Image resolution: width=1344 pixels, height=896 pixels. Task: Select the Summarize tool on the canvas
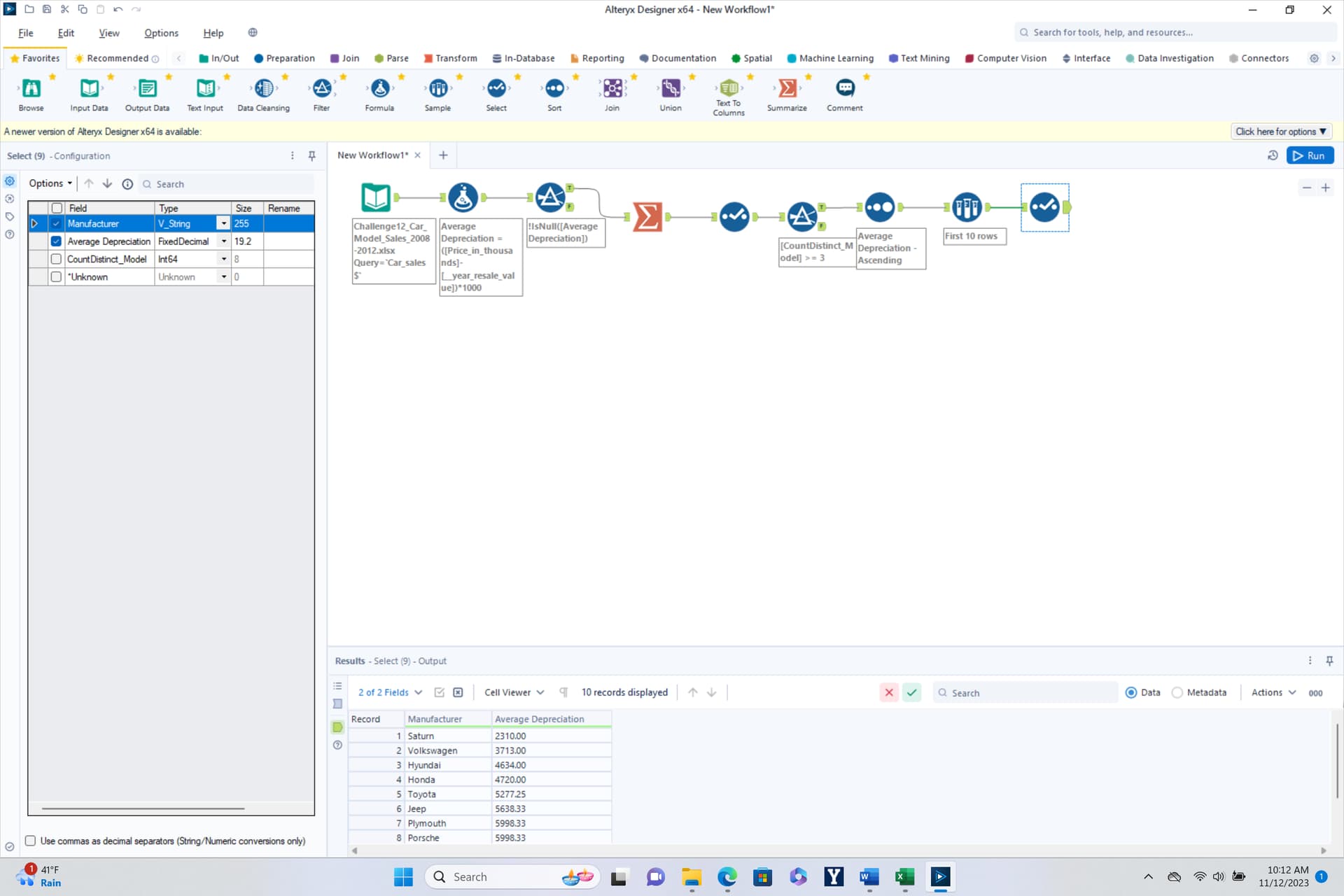click(647, 216)
